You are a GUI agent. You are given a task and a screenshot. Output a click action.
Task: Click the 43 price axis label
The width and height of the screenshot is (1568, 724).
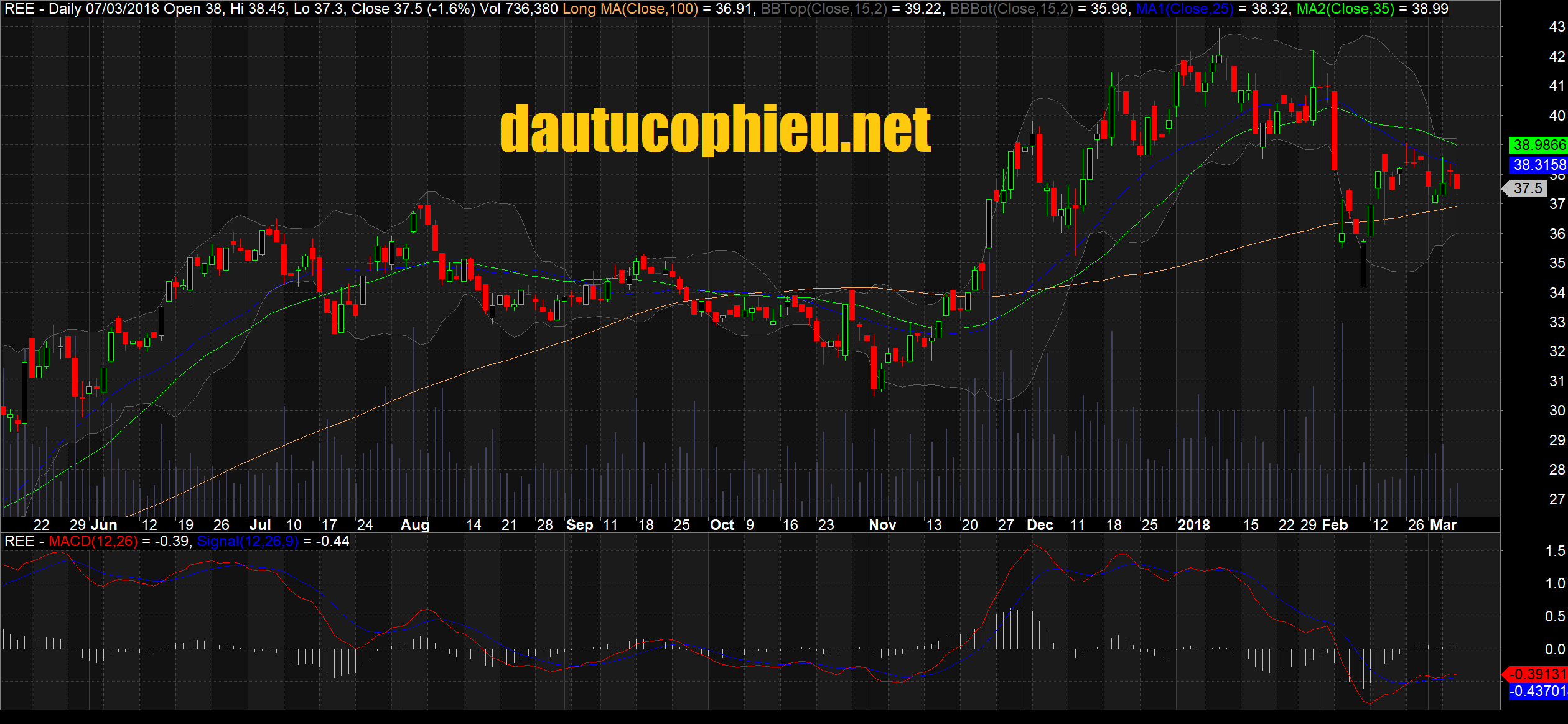pos(1557,27)
